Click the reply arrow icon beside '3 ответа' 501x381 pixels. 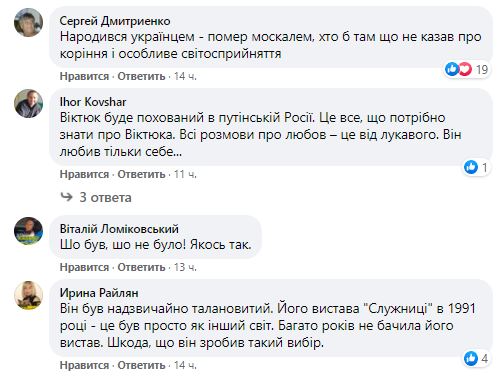(67, 197)
